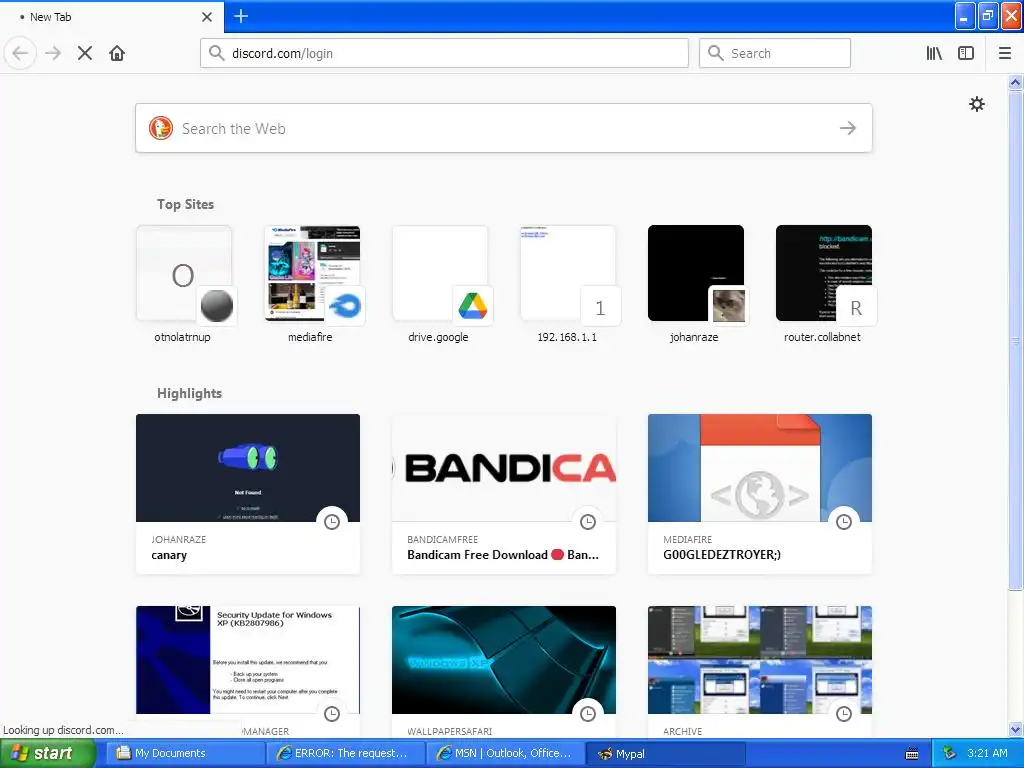Image resolution: width=1024 pixels, height=768 pixels.
Task: Go to the Home page
Action: point(117,53)
